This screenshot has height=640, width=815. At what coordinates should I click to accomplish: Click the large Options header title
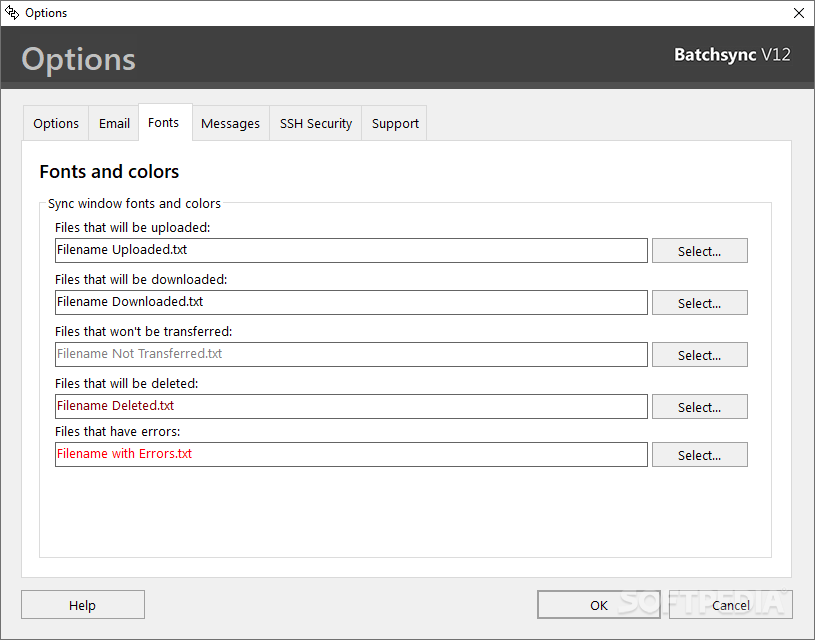point(78,59)
